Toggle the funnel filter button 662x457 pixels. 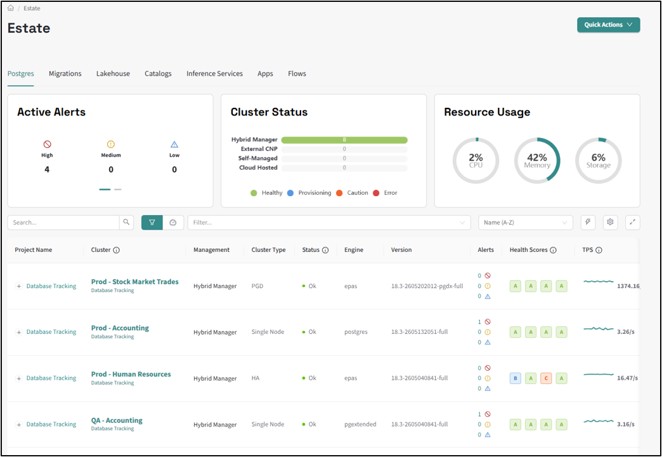point(152,222)
